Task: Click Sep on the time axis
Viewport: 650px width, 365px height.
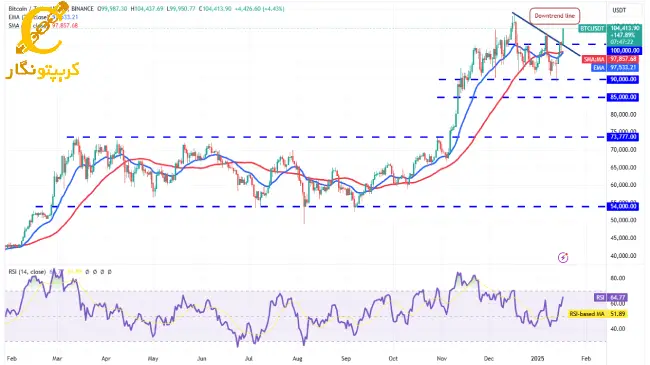Action: tap(346, 358)
